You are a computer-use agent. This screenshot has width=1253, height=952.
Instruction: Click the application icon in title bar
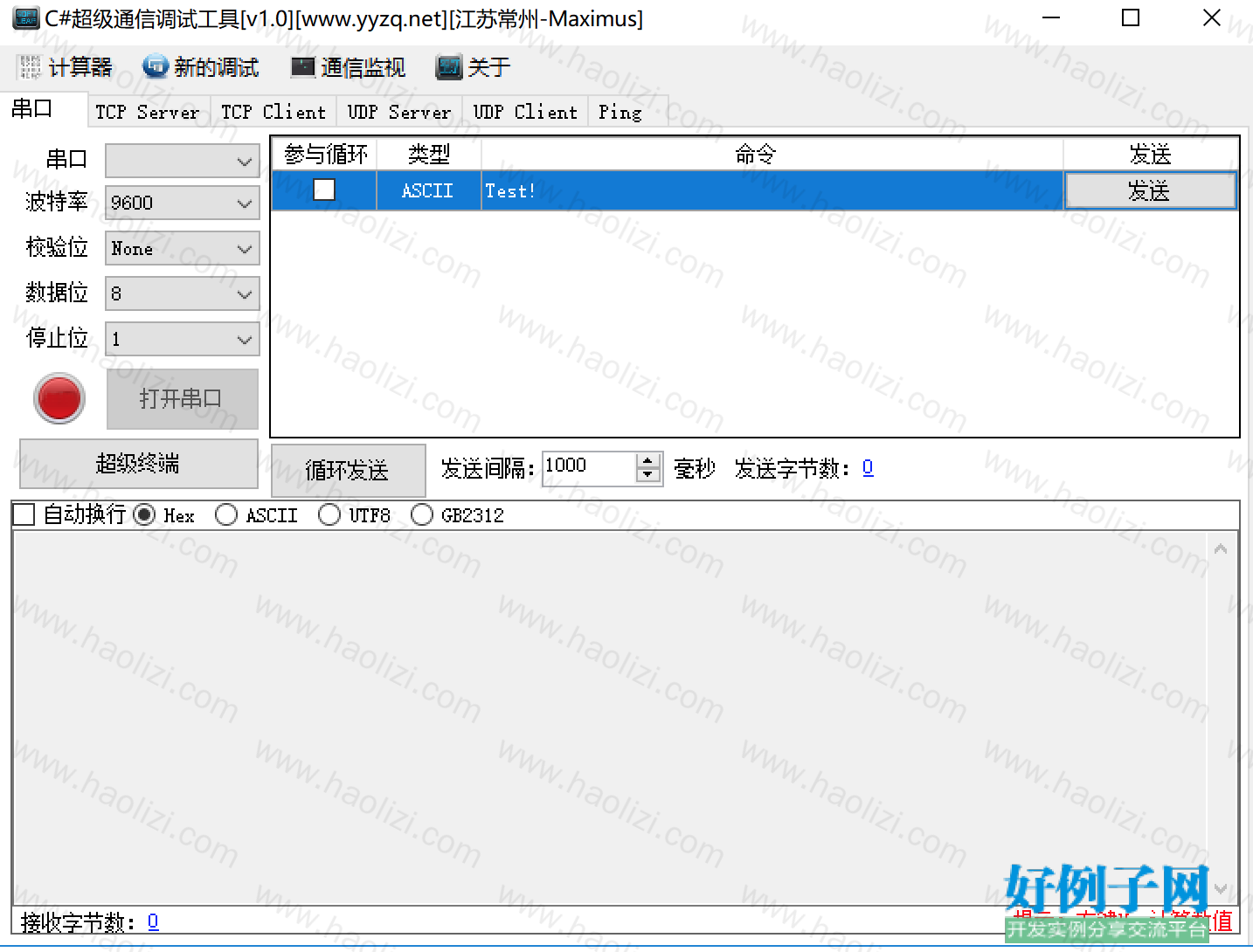pyautogui.click(x=25, y=18)
